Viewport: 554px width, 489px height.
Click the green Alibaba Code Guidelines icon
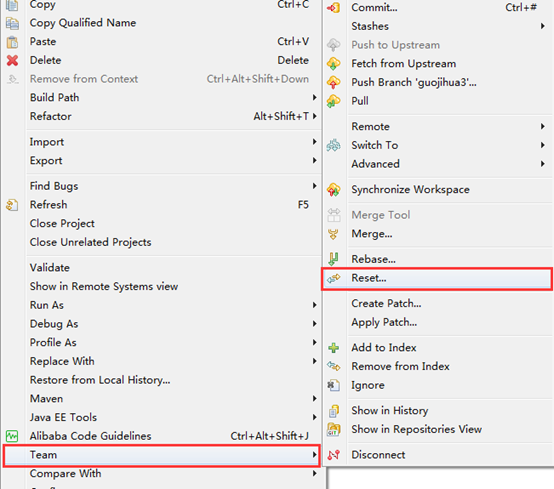pyautogui.click(x=12, y=436)
